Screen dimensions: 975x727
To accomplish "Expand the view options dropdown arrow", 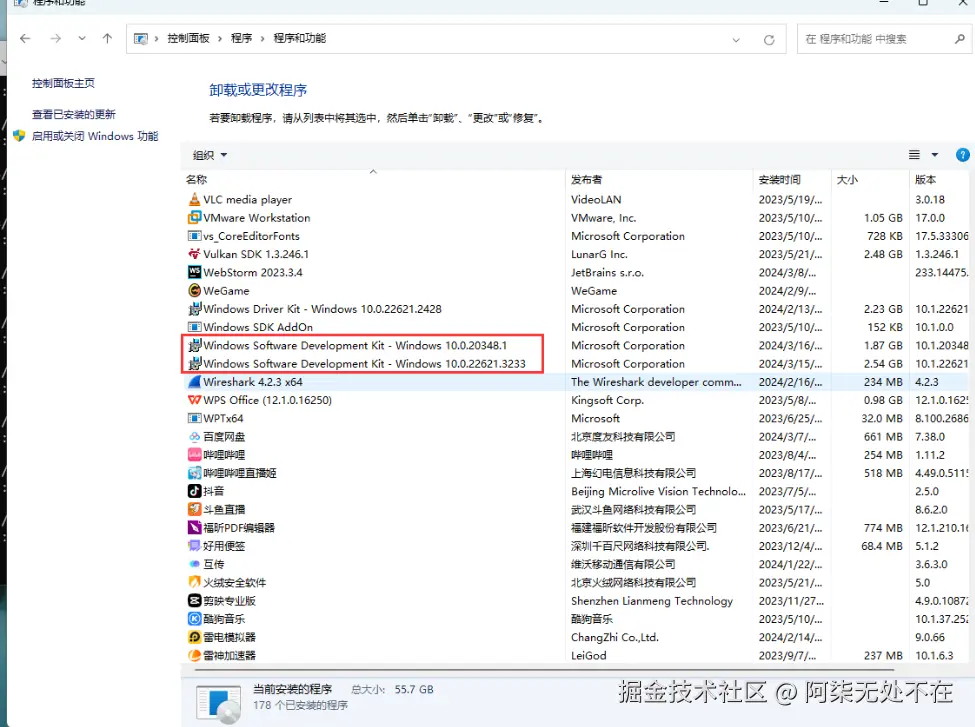I will point(935,155).
